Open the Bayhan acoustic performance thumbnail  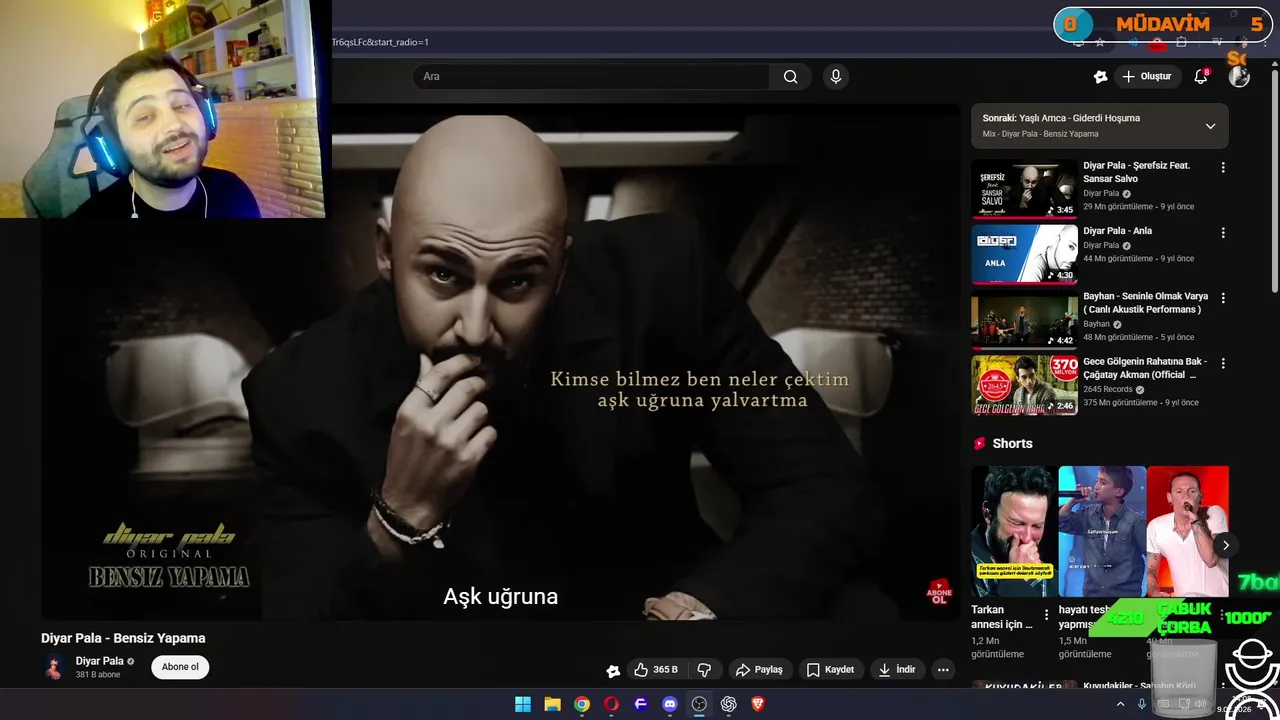[x=1024, y=320]
